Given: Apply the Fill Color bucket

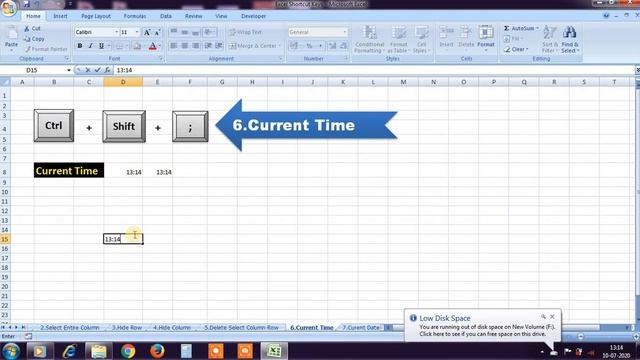Looking at the screenshot, I should point(137,46).
